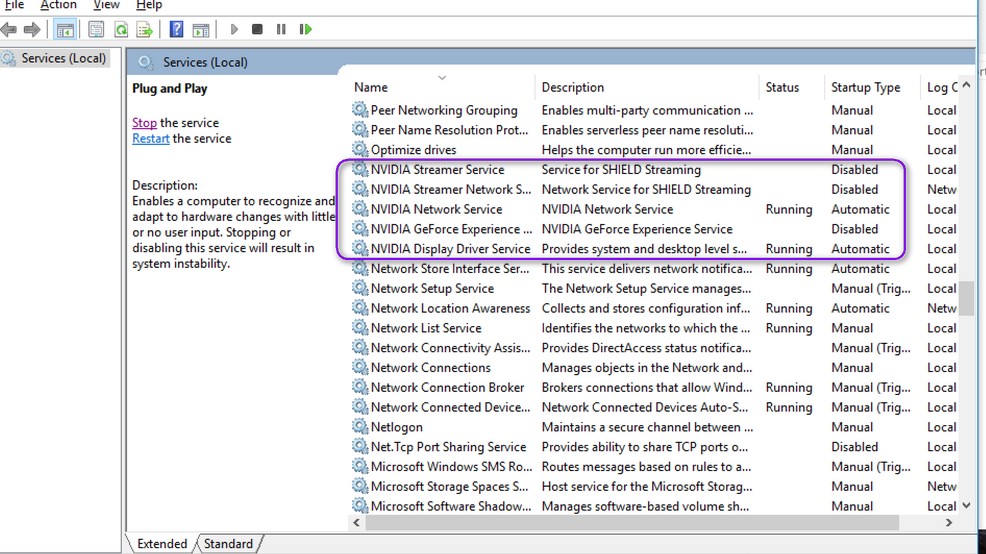Open the Properties toolbar icon

pyautogui.click(x=96, y=30)
